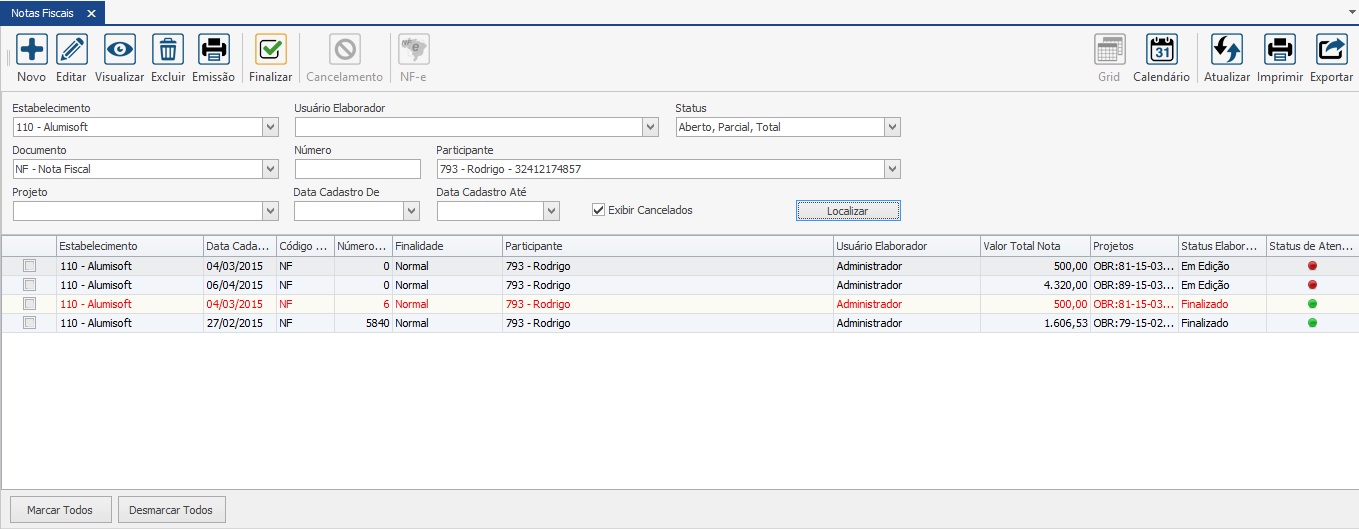Open the Calendário view
The width and height of the screenshot is (1359, 529).
[x=1161, y=49]
